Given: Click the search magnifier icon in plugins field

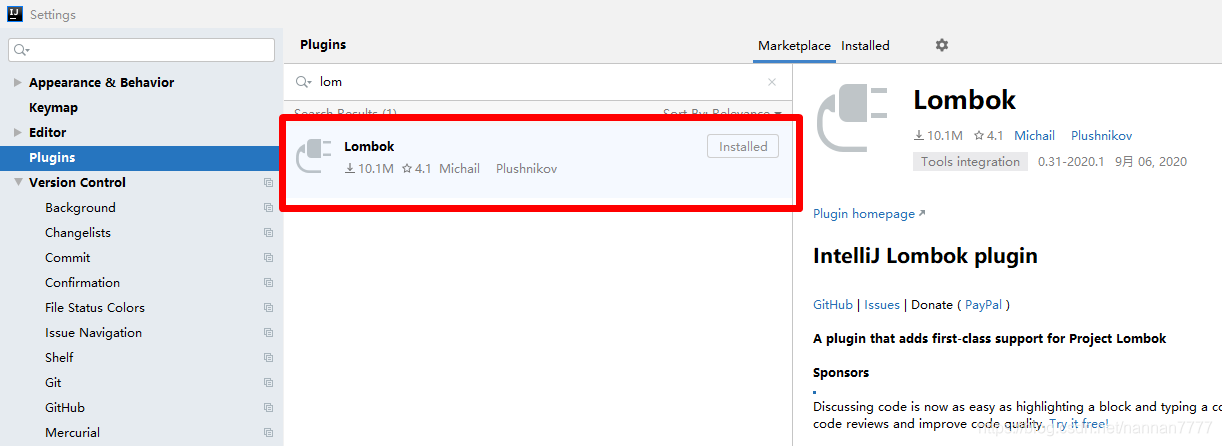Looking at the screenshot, I should tap(304, 82).
